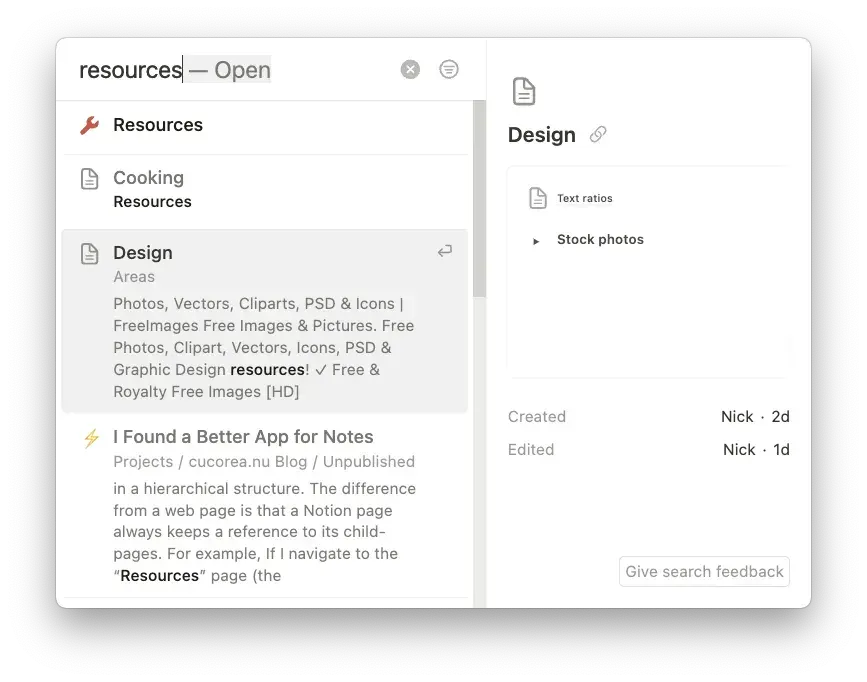Click the Give search feedback button
The image size is (867, 682).
tap(703, 571)
